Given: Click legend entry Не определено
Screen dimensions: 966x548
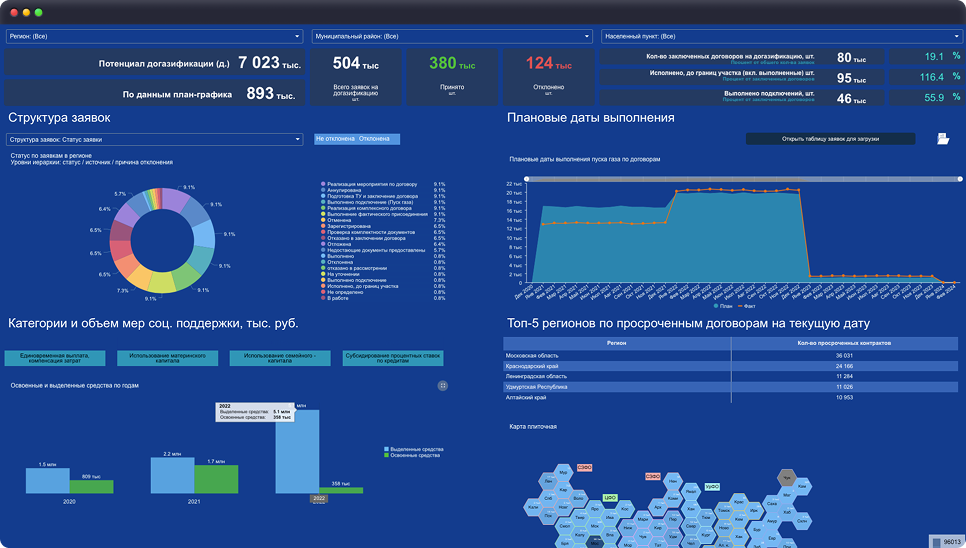Looking at the screenshot, I should pos(343,292).
